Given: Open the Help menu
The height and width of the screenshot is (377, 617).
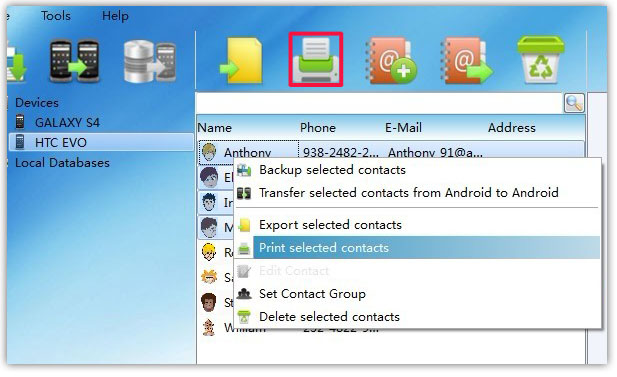Looking at the screenshot, I should (x=115, y=16).
